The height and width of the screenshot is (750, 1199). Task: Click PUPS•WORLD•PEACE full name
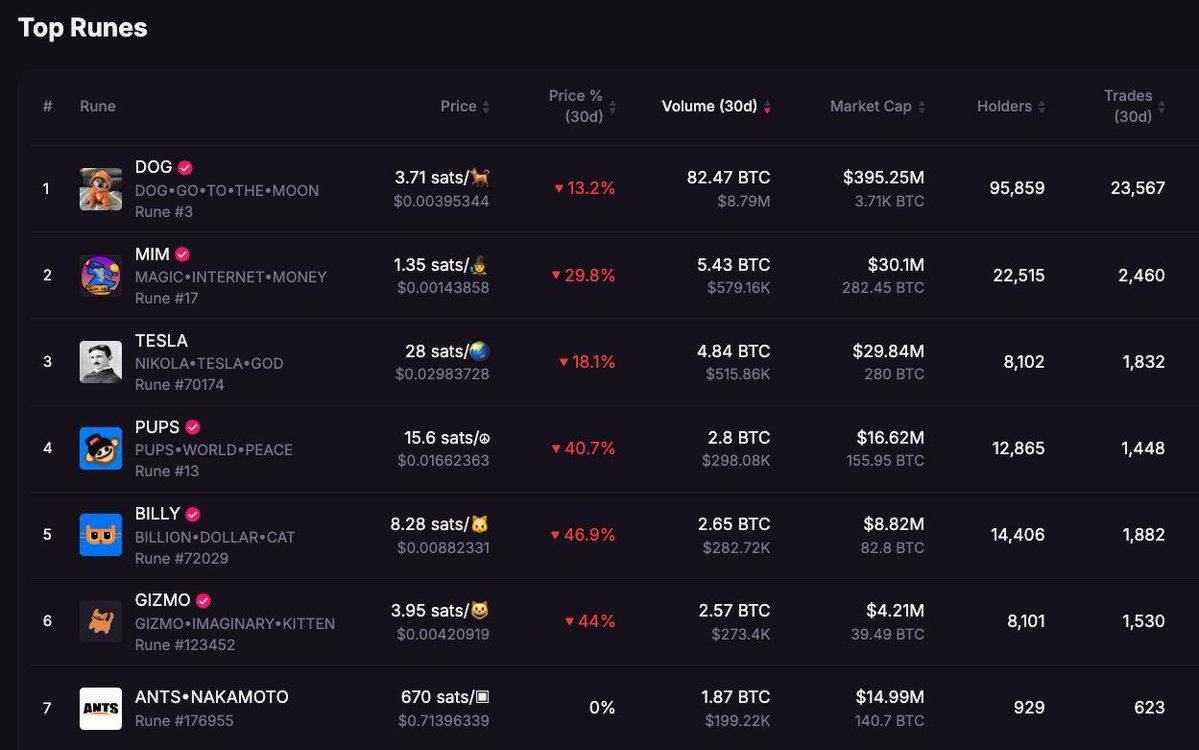pyautogui.click(x=214, y=450)
